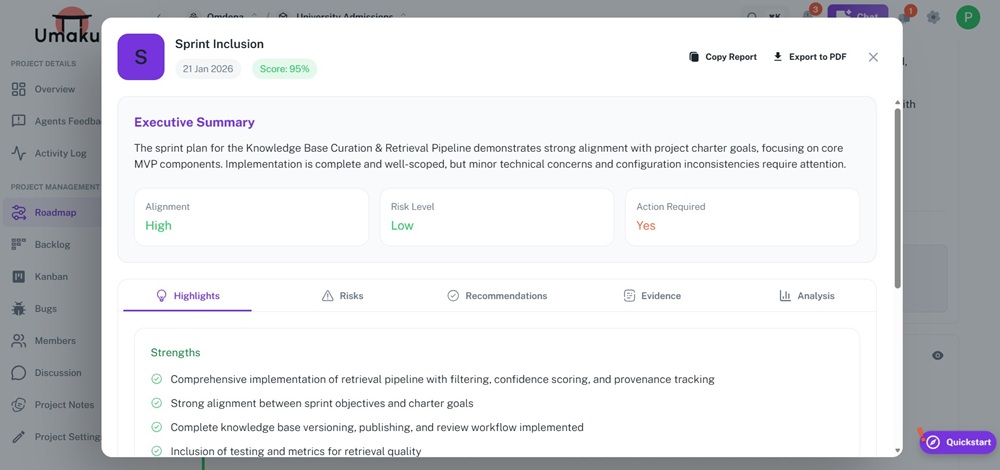
Task: Switch to the Recommendations tab
Action: [496, 296]
